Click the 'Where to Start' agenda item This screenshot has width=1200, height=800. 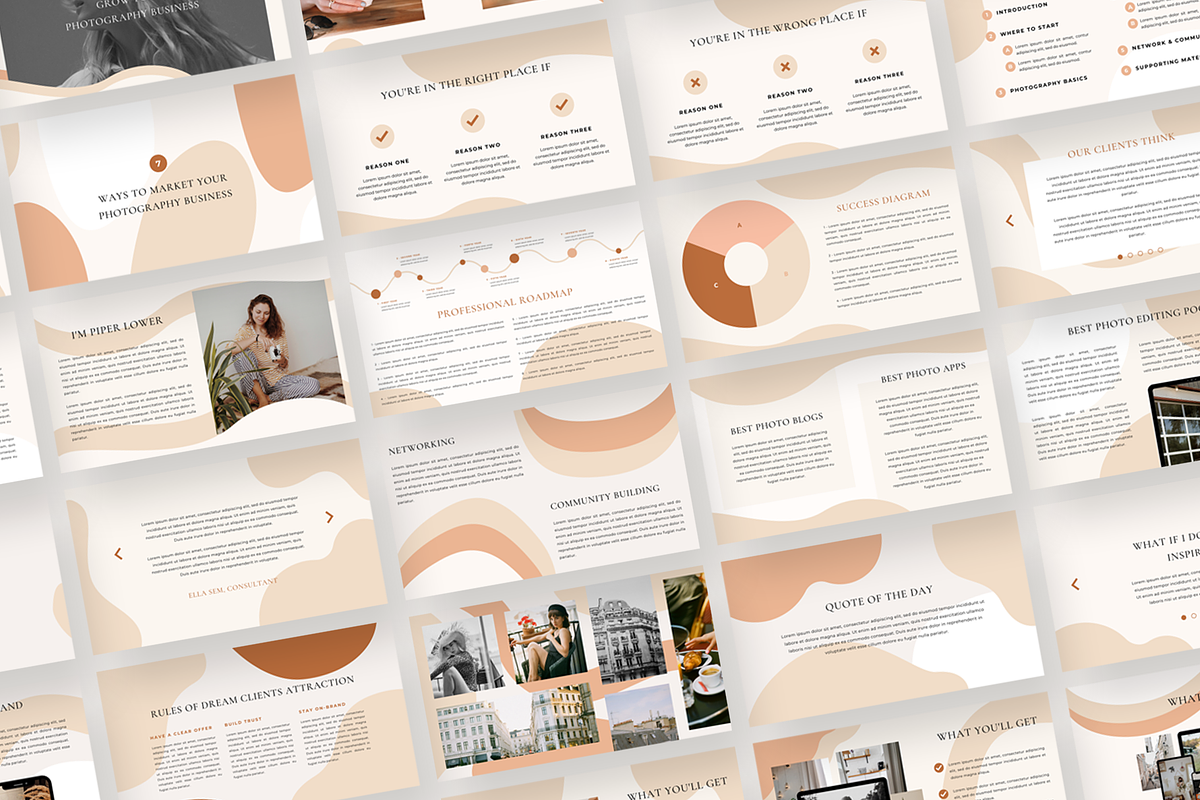tap(1032, 29)
